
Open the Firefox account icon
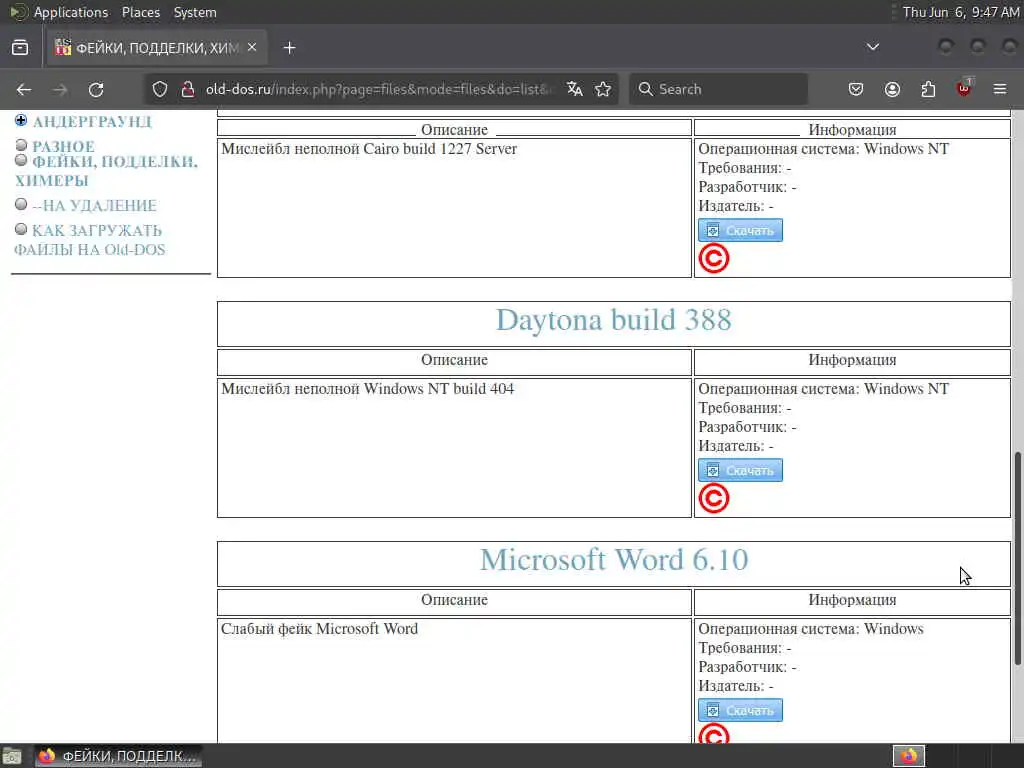tap(892, 89)
